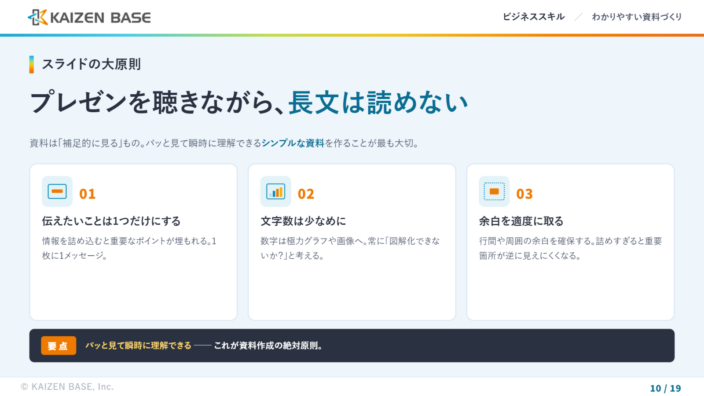Select the わかりやすい資料づくり breadcrumb
The height and width of the screenshot is (396, 704).
(637, 17)
